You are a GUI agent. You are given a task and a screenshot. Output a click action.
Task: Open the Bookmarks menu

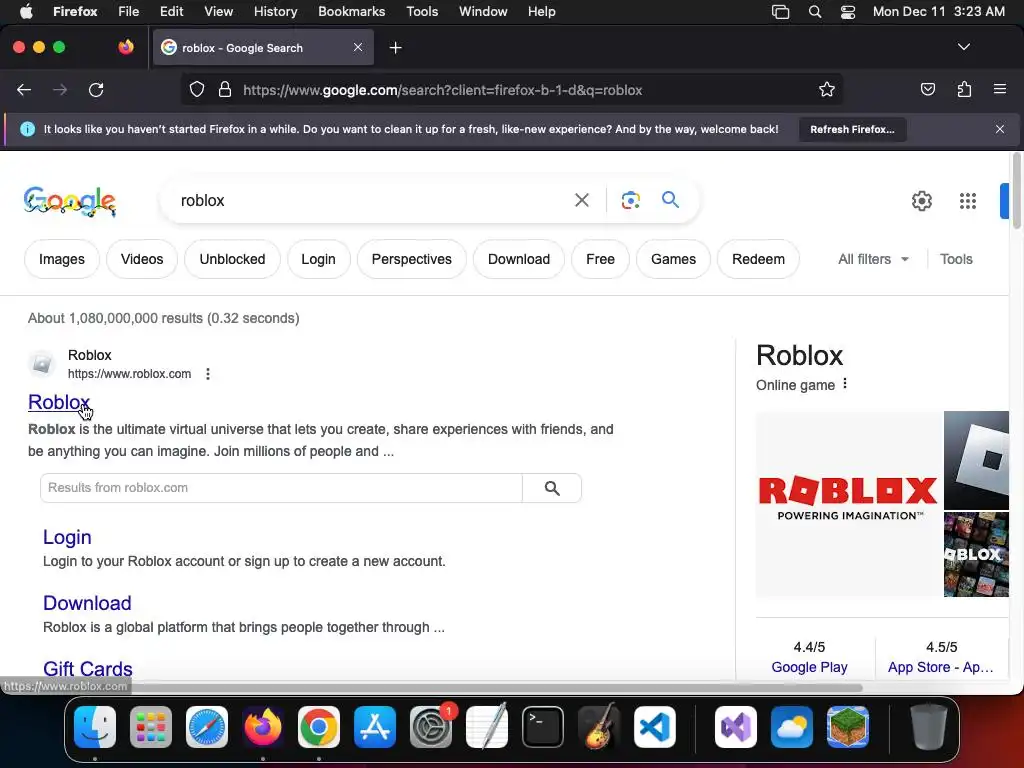[x=351, y=12]
